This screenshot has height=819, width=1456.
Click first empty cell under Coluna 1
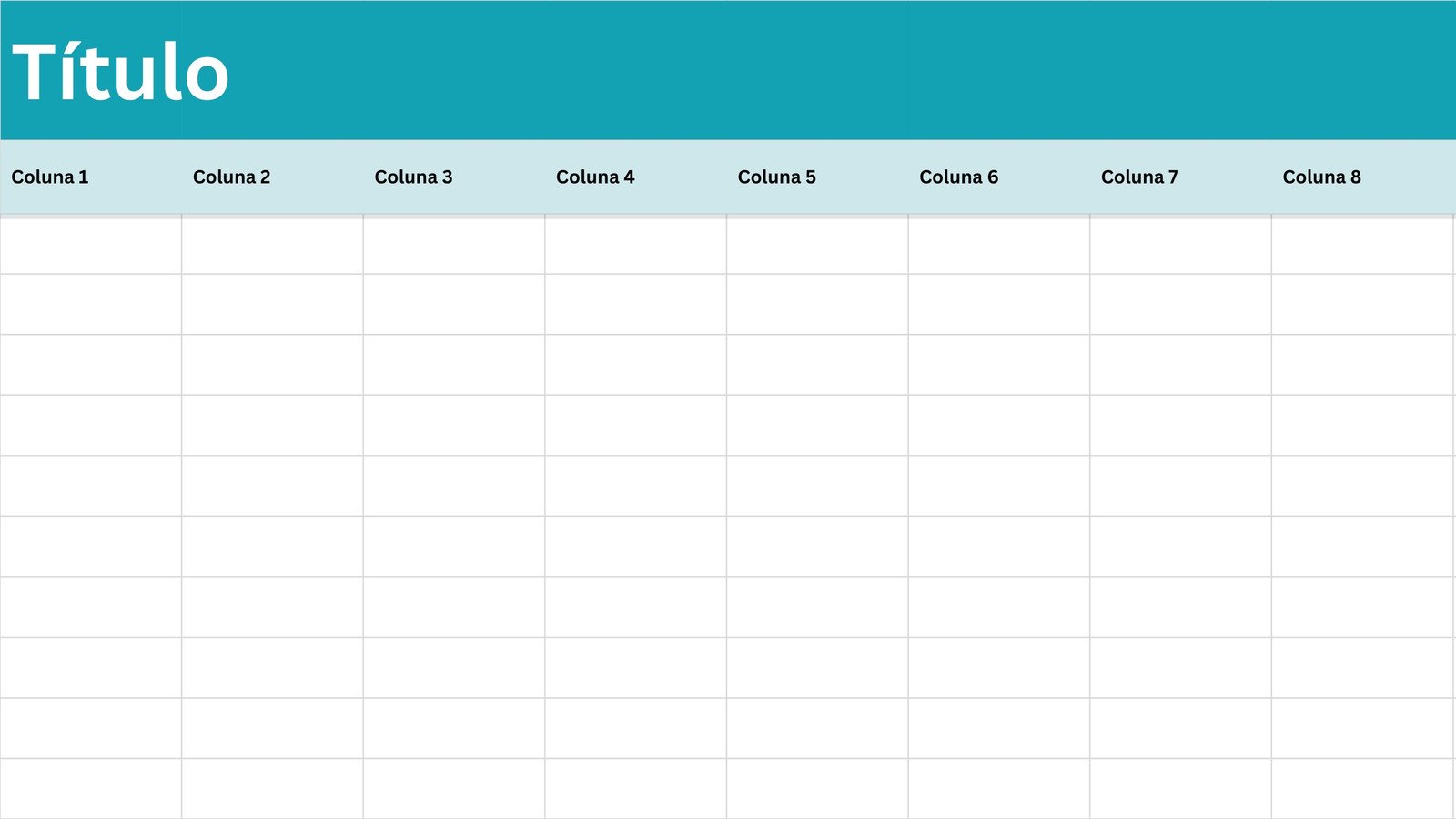pyautogui.click(x=91, y=246)
